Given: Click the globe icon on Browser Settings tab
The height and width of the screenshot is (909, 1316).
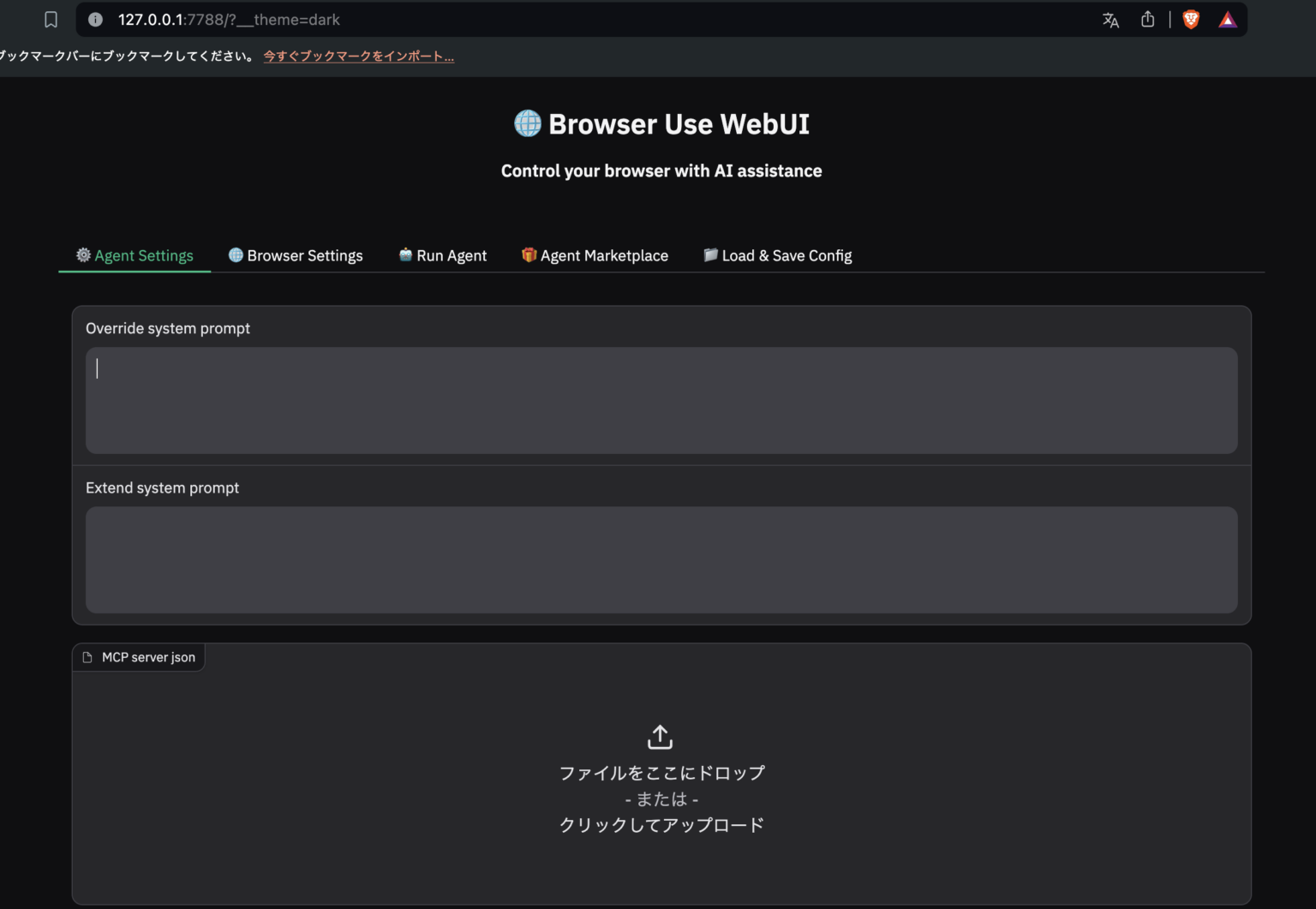Looking at the screenshot, I should 235,254.
